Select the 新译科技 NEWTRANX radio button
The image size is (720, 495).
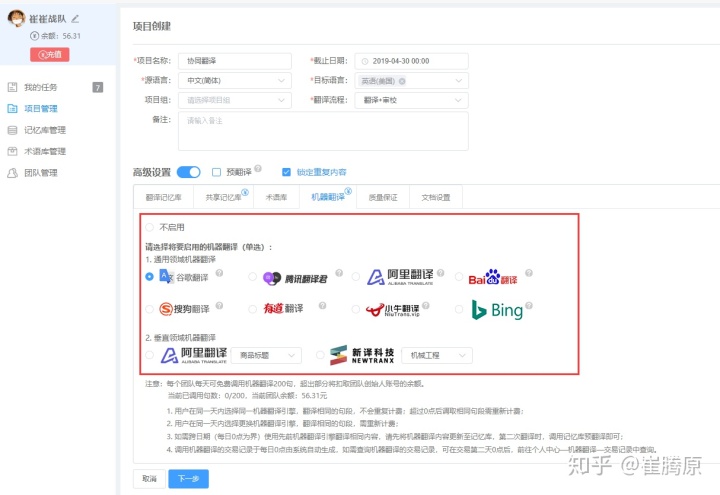[x=320, y=355]
